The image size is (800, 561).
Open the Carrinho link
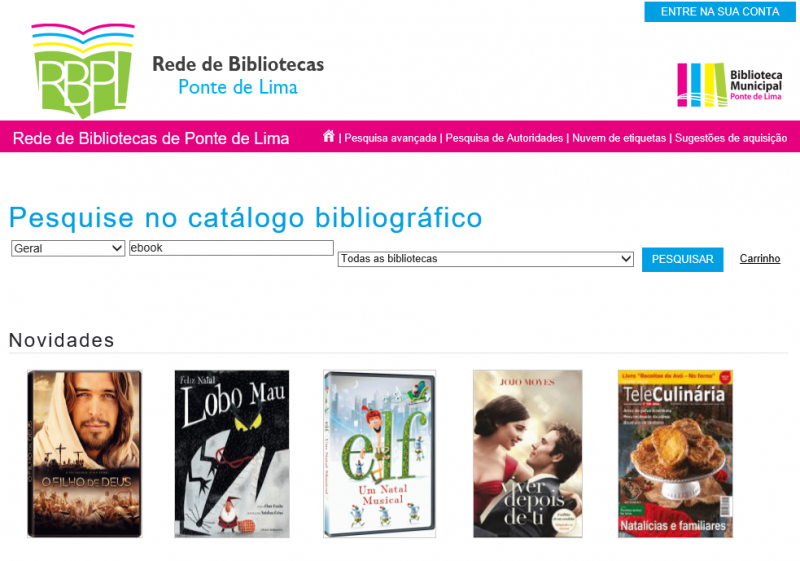[760, 259]
